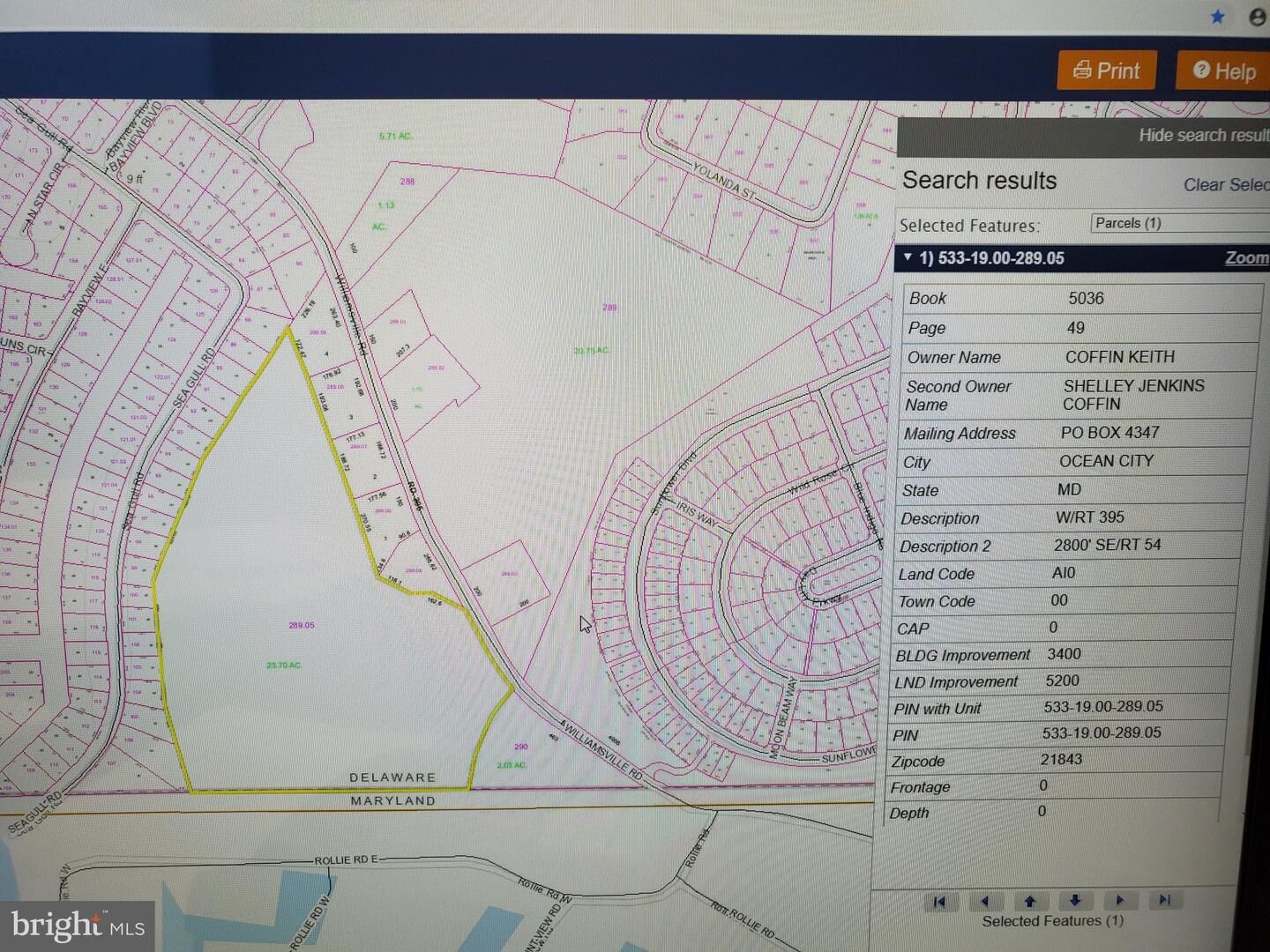Go to the previous selected feature
Viewport: 1270px width, 952px height.
pyautogui.click(x=984, y=901)
